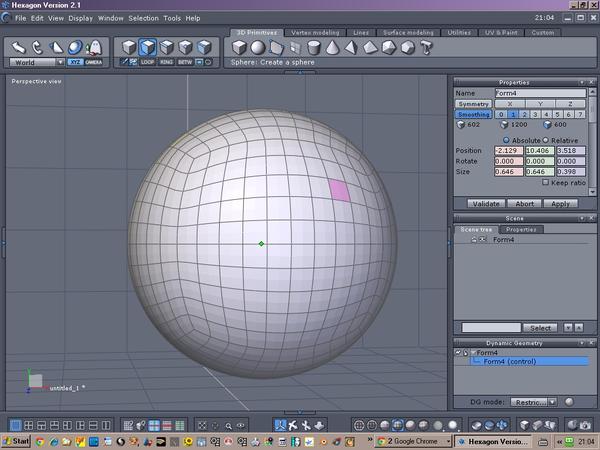Set smoothing level to 3
Viewport: 600px width, 450px height.
tap(535, 114)
